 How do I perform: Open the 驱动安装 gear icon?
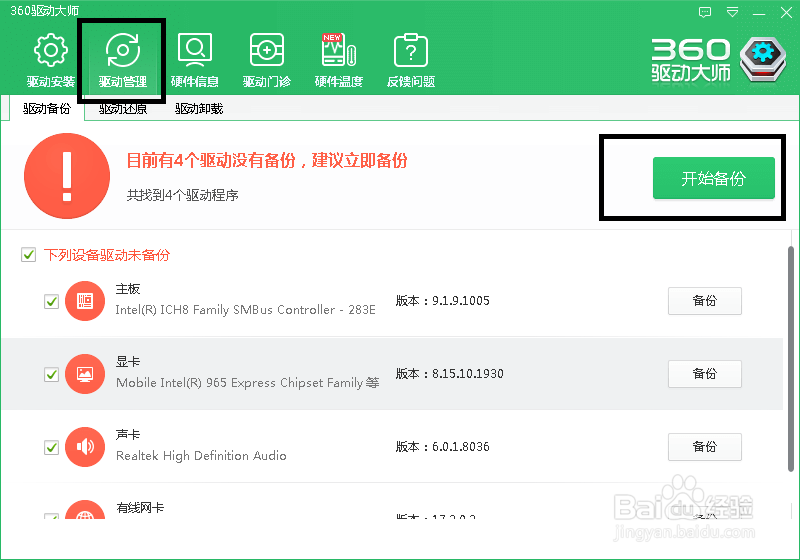tap(51, 50)
